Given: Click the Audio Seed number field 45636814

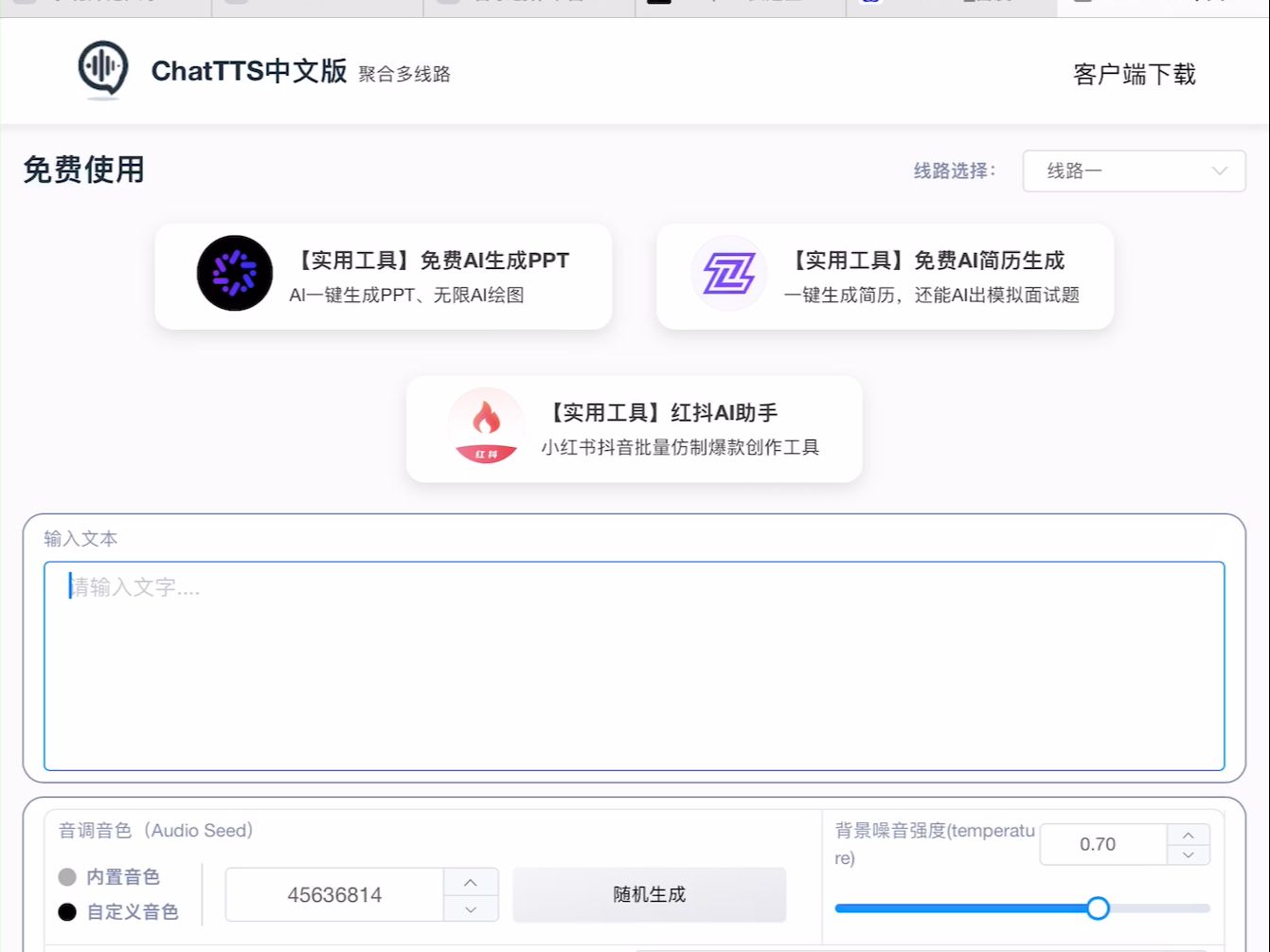Looking at the screenshot, I should pyautogui.click(x=334, y=894).
